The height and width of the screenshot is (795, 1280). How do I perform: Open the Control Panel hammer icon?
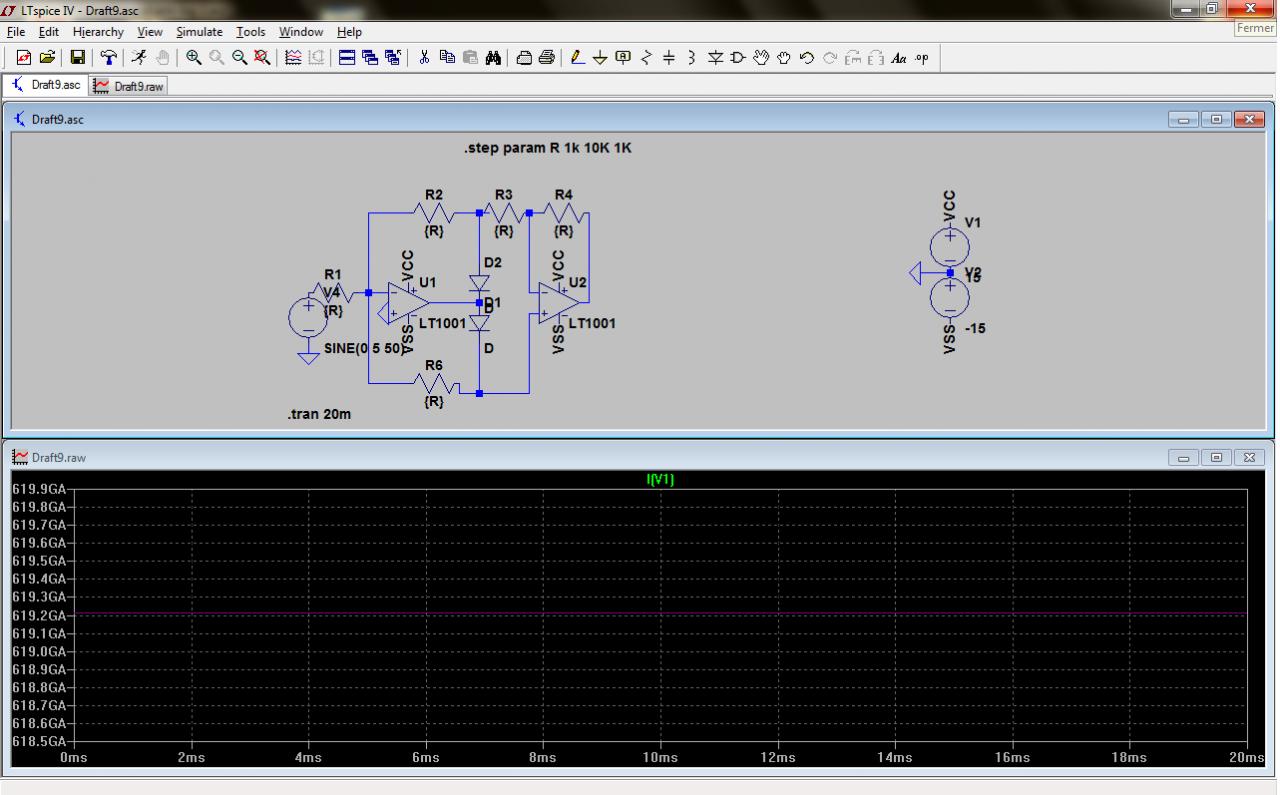(107, 59)
